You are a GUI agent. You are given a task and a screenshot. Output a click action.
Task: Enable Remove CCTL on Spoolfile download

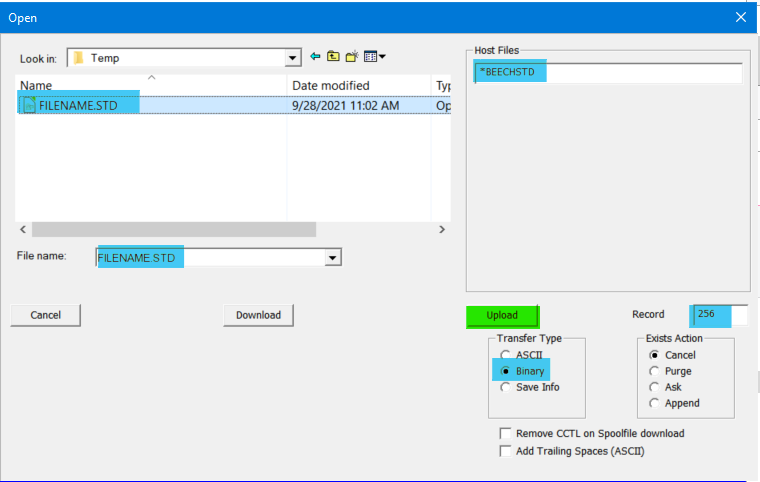(x=505, y=433)
